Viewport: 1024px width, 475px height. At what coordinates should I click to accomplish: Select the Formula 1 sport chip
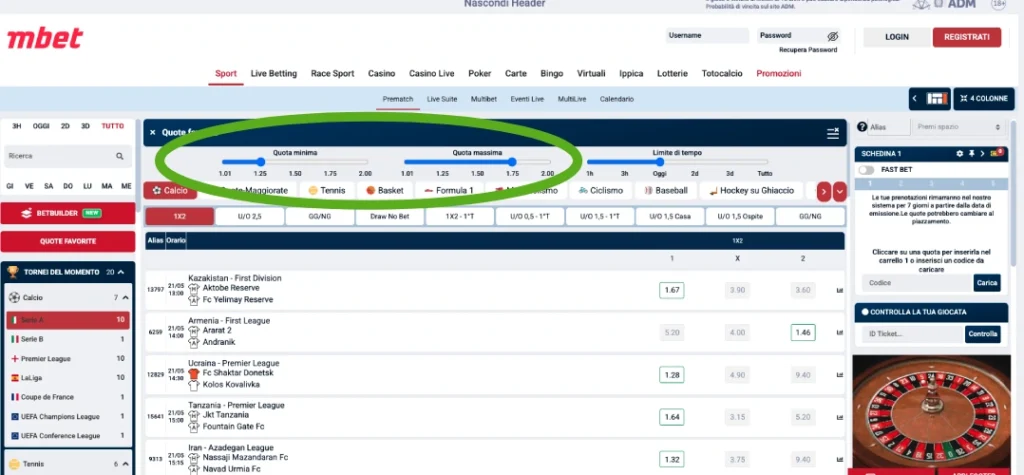tap(449, 191)
